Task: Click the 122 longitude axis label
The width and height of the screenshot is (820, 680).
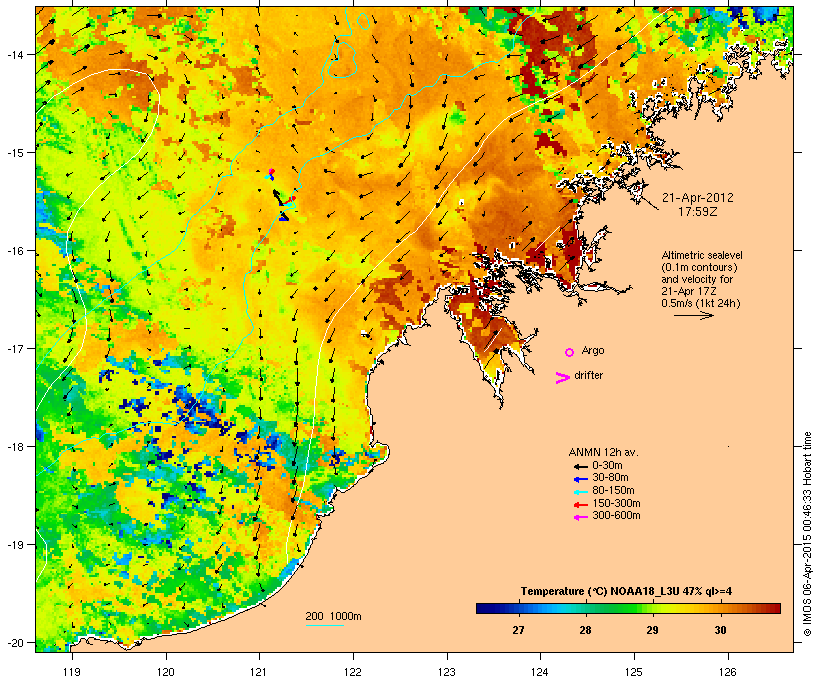Action: pyautogui.click(x=353, y=671)
